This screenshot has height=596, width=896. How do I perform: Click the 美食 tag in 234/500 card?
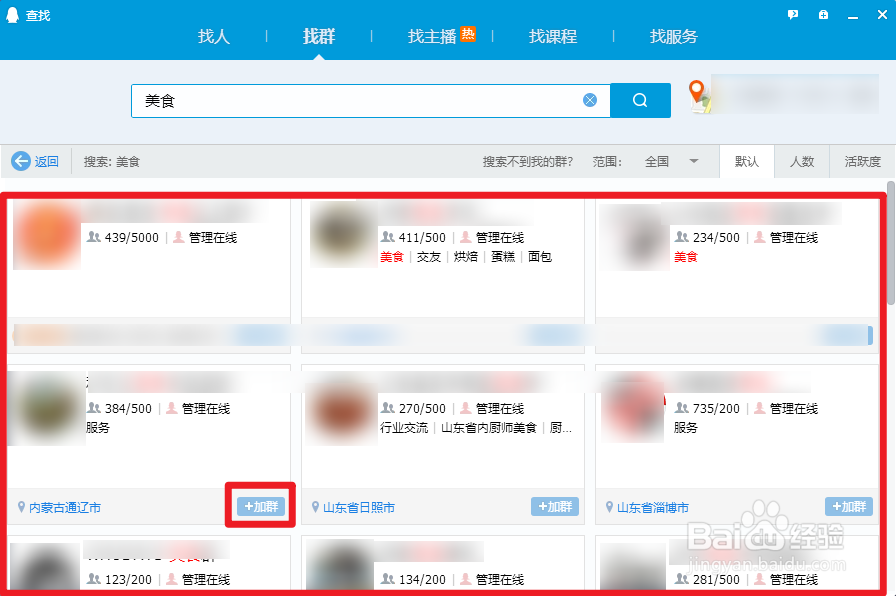tap(686, 257)
